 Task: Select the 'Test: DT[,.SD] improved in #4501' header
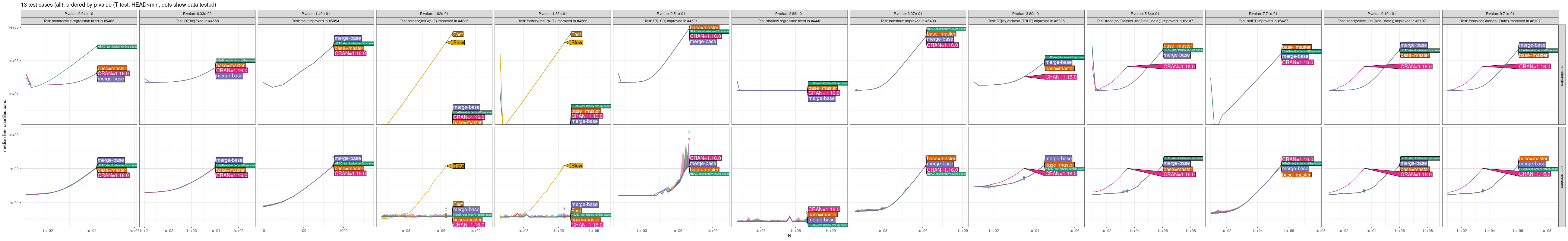point(671,21)
